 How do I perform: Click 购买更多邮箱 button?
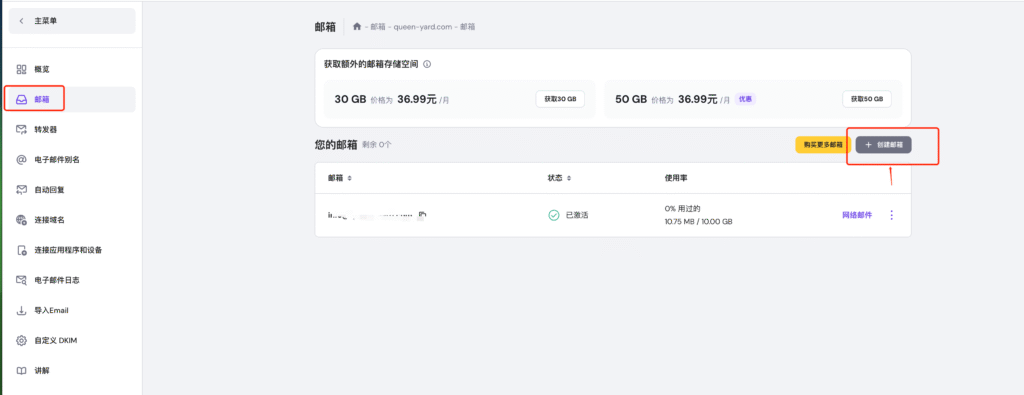pyautogui.click(x=823, y=145)
